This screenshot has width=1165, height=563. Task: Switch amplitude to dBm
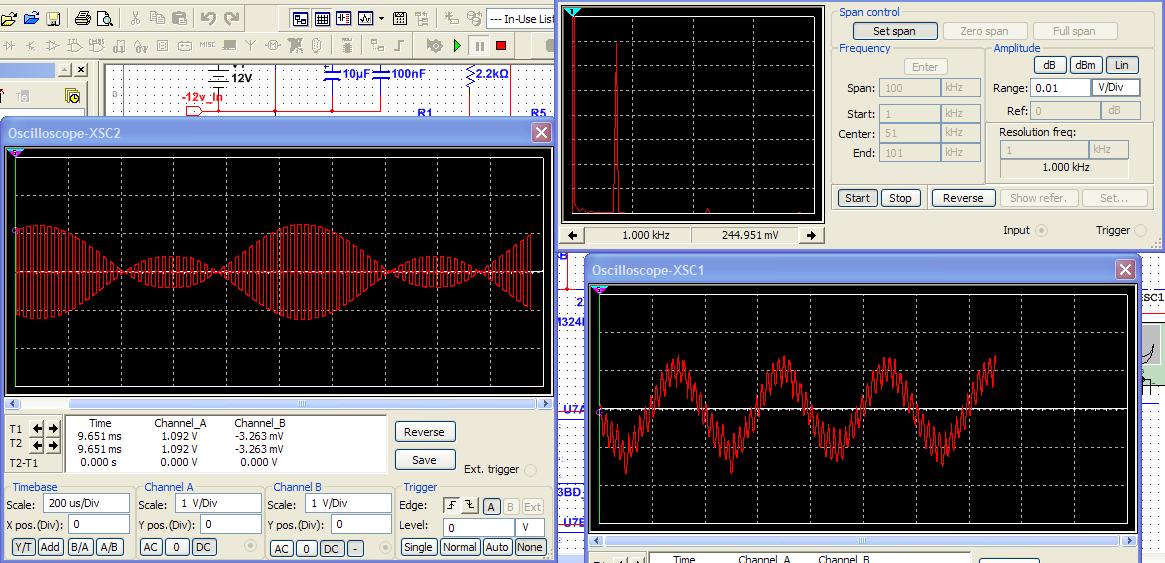point(1086,65)
